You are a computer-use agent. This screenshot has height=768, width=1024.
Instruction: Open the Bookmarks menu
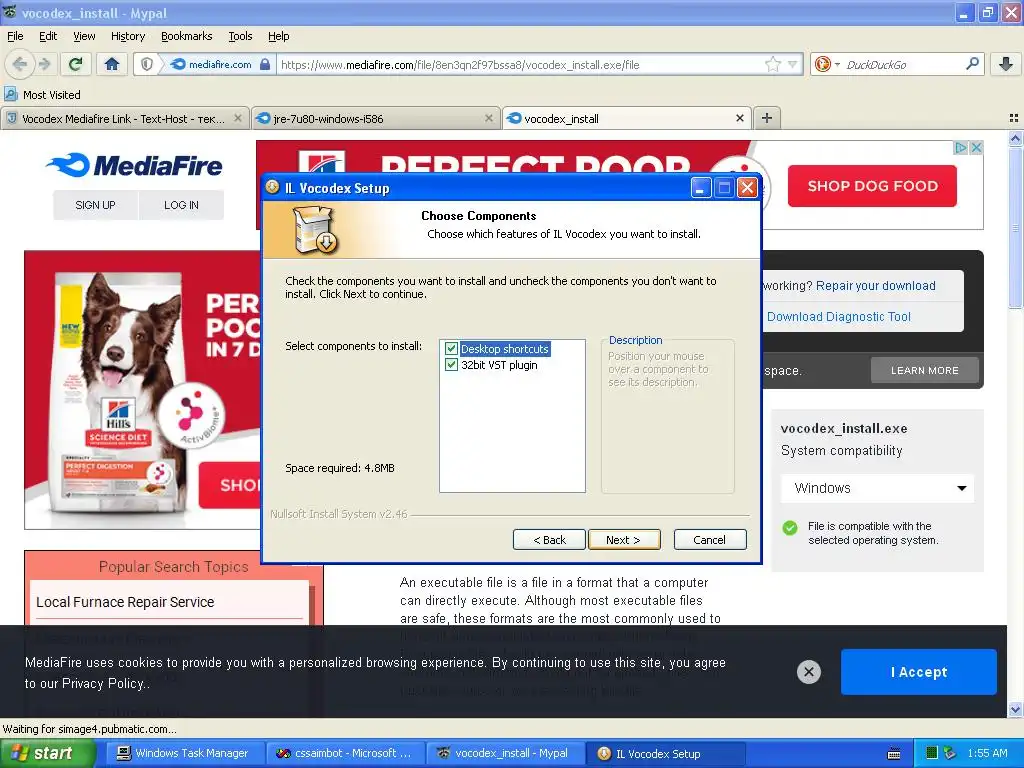[186, 36]
